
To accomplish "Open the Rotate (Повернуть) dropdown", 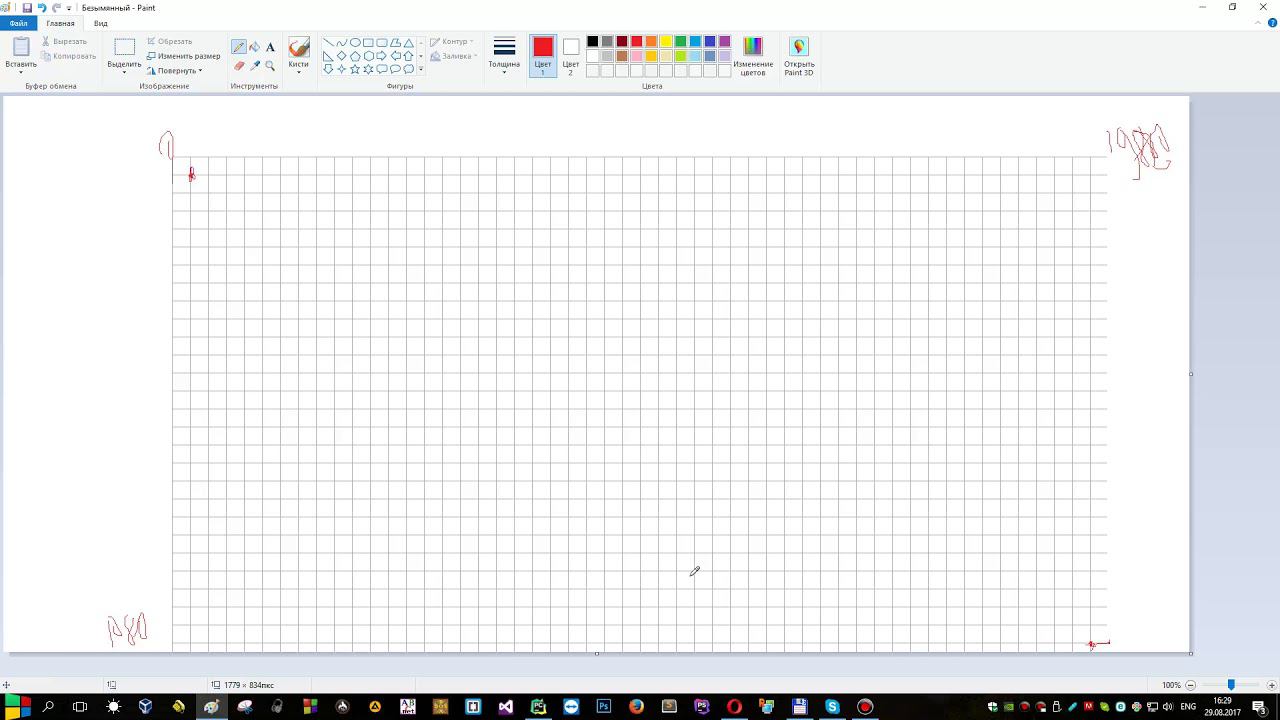I will coord(174,70).
